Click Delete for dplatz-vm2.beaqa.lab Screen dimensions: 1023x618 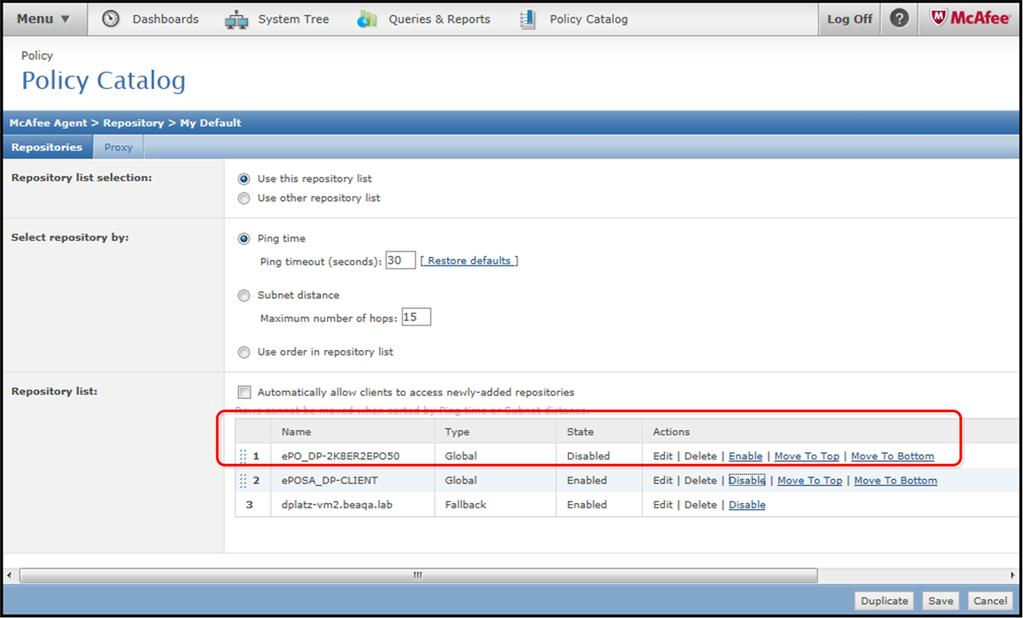coord(701,504)
